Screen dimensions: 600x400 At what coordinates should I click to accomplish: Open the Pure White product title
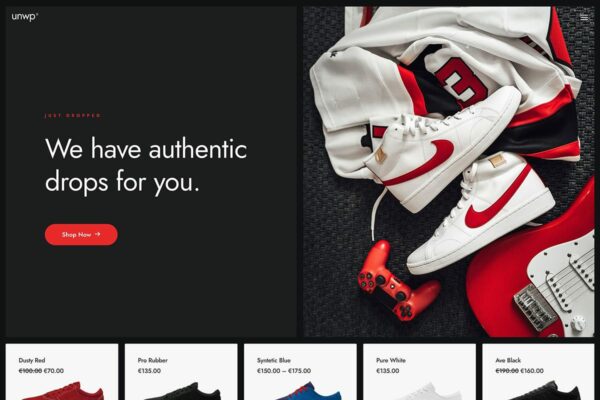point(391,360)
